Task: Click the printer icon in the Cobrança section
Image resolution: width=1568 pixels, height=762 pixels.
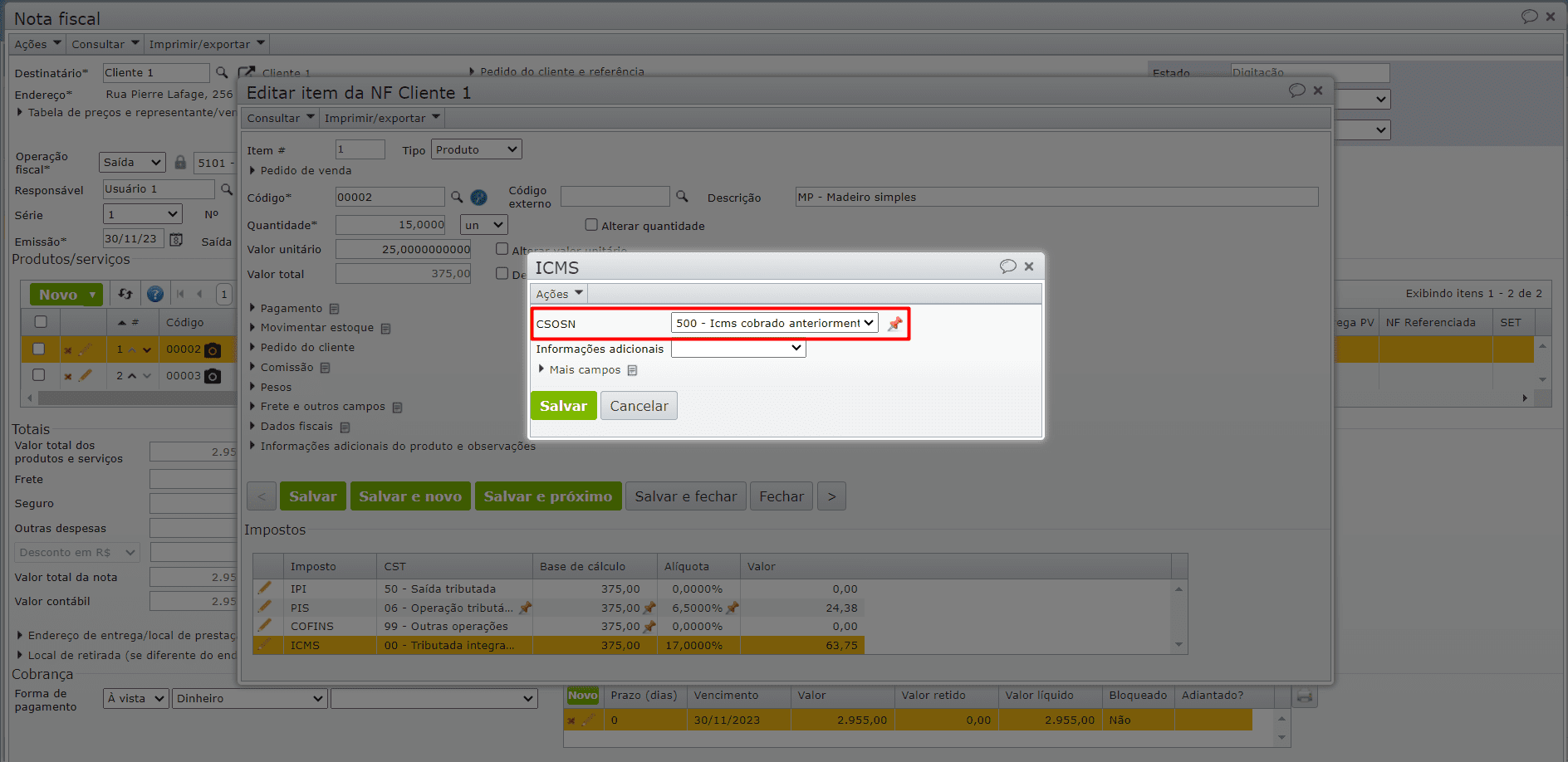Action: (x=1305, y=696)
